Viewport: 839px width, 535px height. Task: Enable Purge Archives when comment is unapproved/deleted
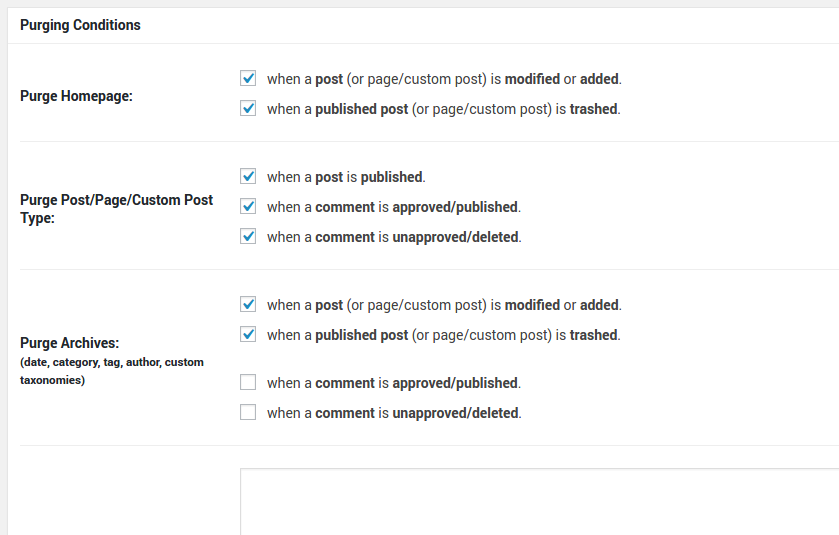pos(248,412)
